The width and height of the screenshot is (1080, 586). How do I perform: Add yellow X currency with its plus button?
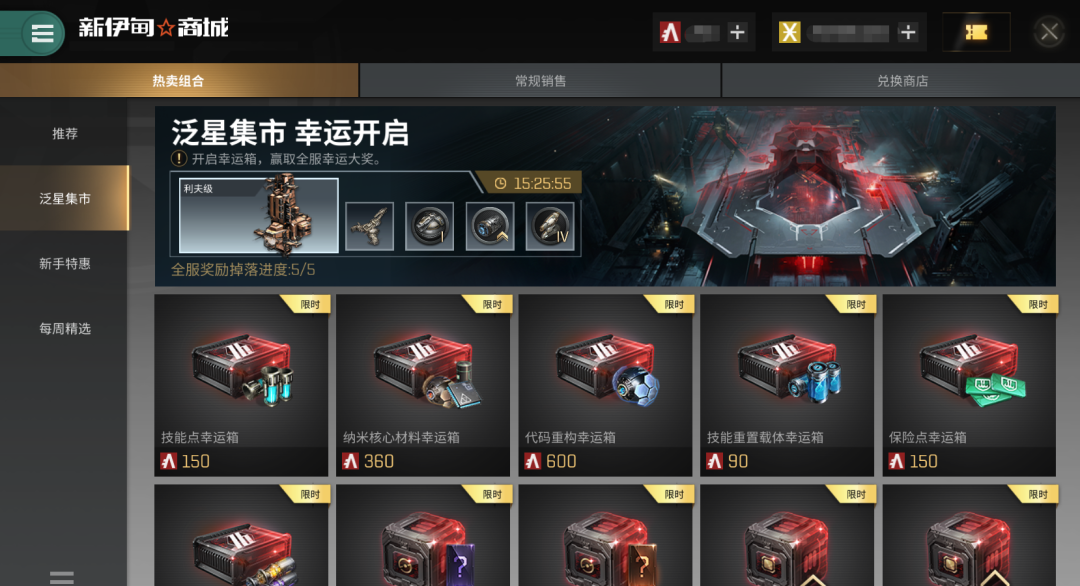(908, 32)
